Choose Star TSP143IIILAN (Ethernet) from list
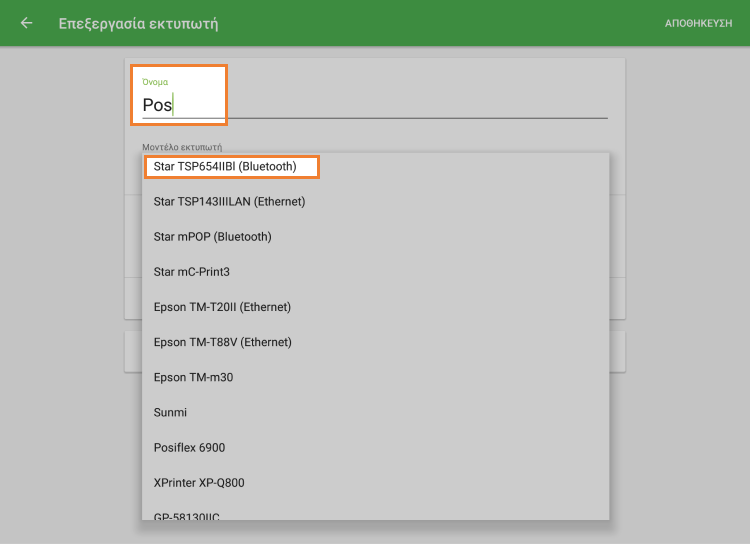750x544 pixels. (229, 201)
